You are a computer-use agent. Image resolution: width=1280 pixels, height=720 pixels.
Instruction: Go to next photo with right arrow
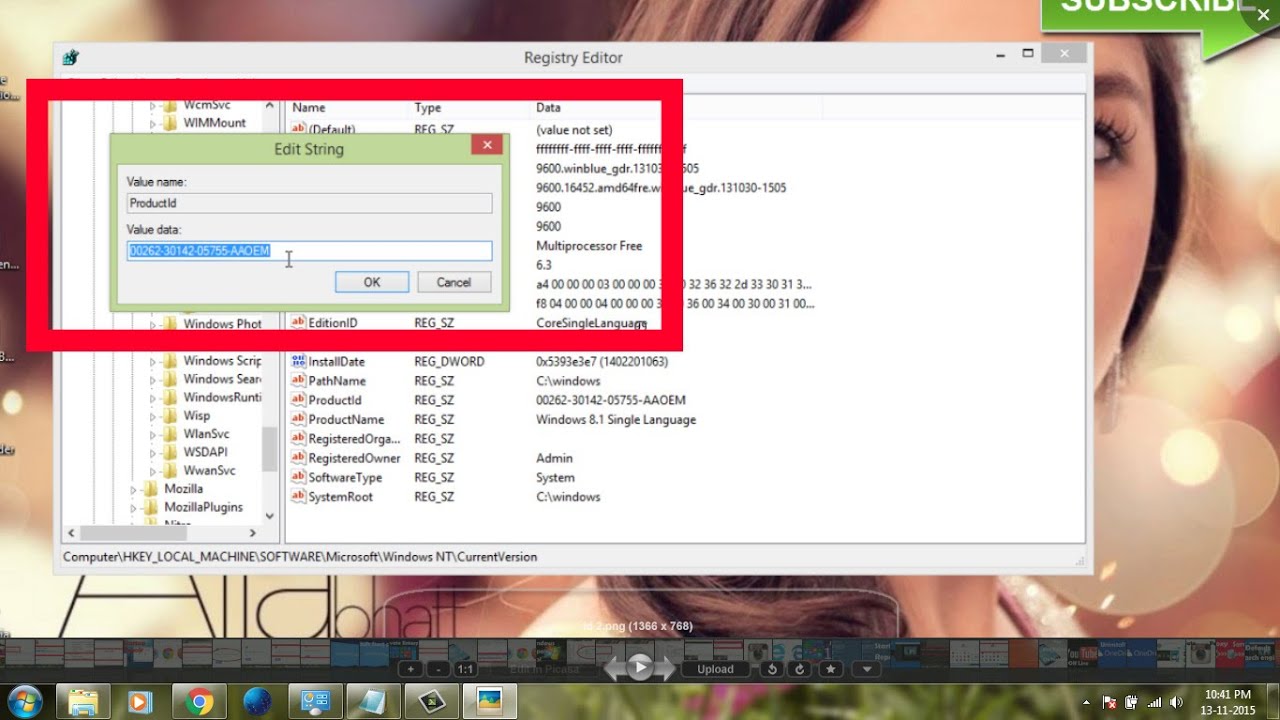tap(667, 667)
